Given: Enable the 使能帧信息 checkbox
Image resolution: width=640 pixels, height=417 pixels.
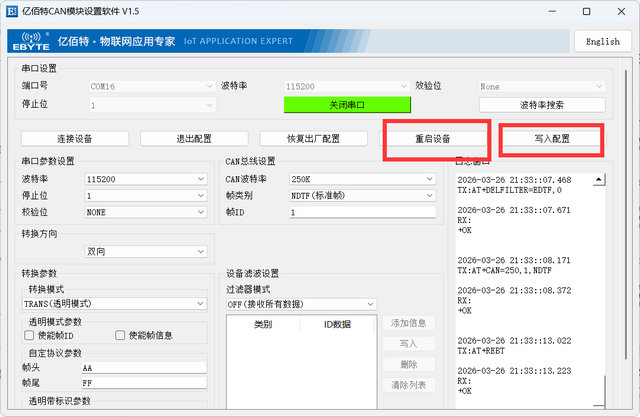Looking at the screenshot, I should coord(120,335).
